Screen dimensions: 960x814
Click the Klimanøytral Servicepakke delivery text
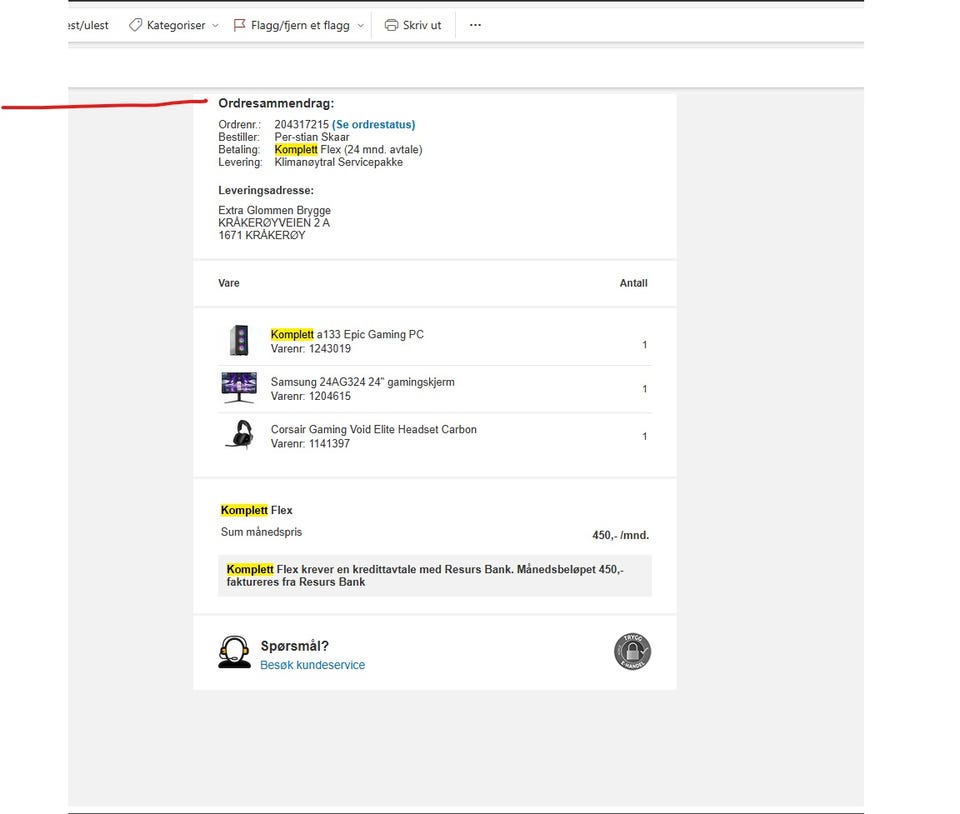(x=339, y=162)
